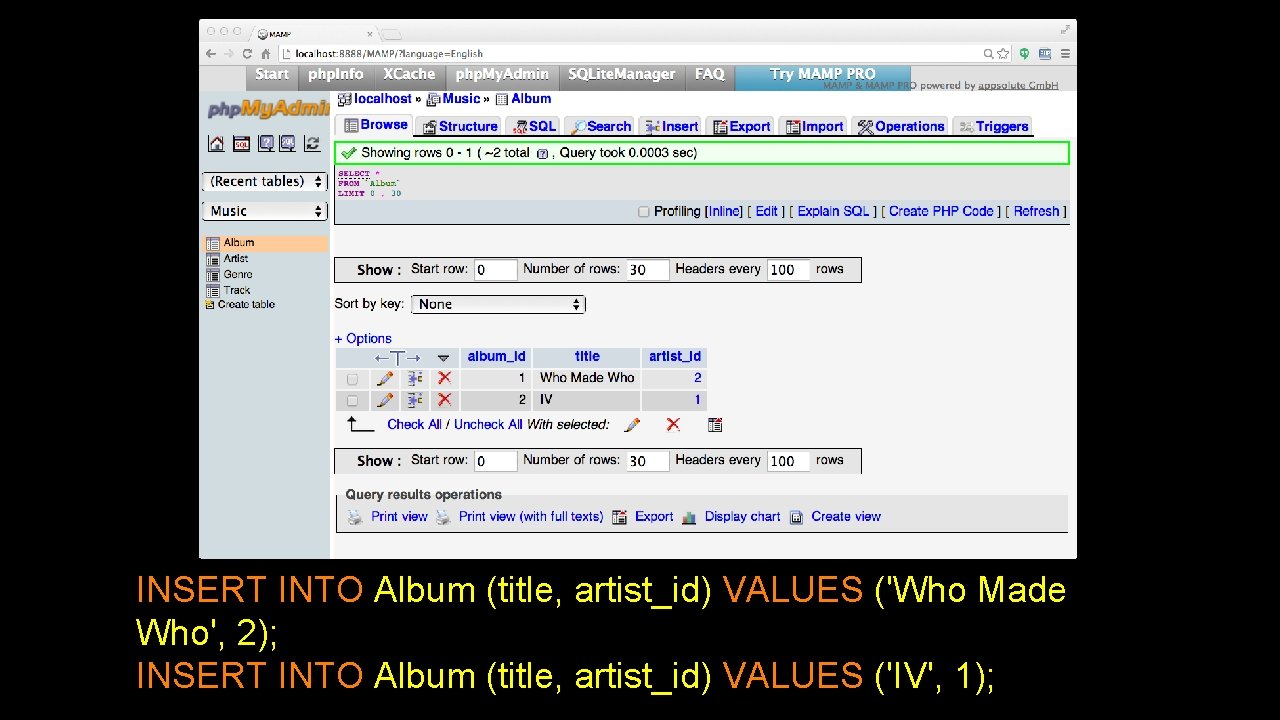Open the Triggers tab
This screenshot has width=1280, height=720.
[992, 127]
